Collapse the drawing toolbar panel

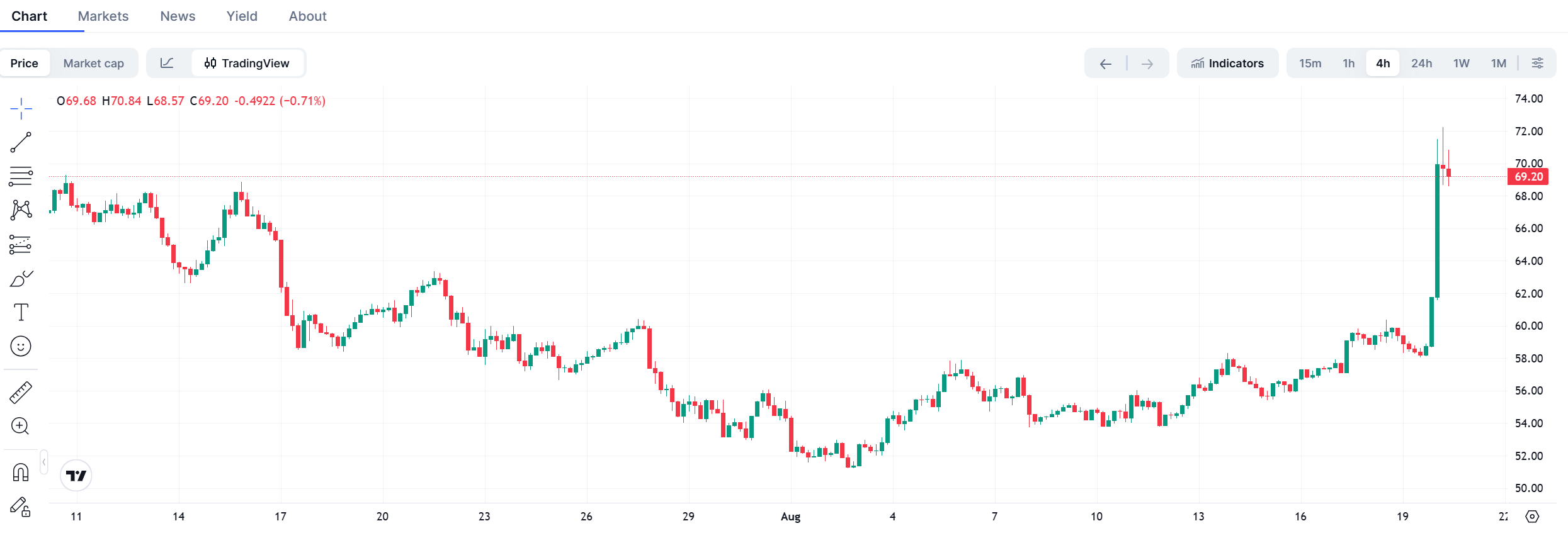(44, 462)
